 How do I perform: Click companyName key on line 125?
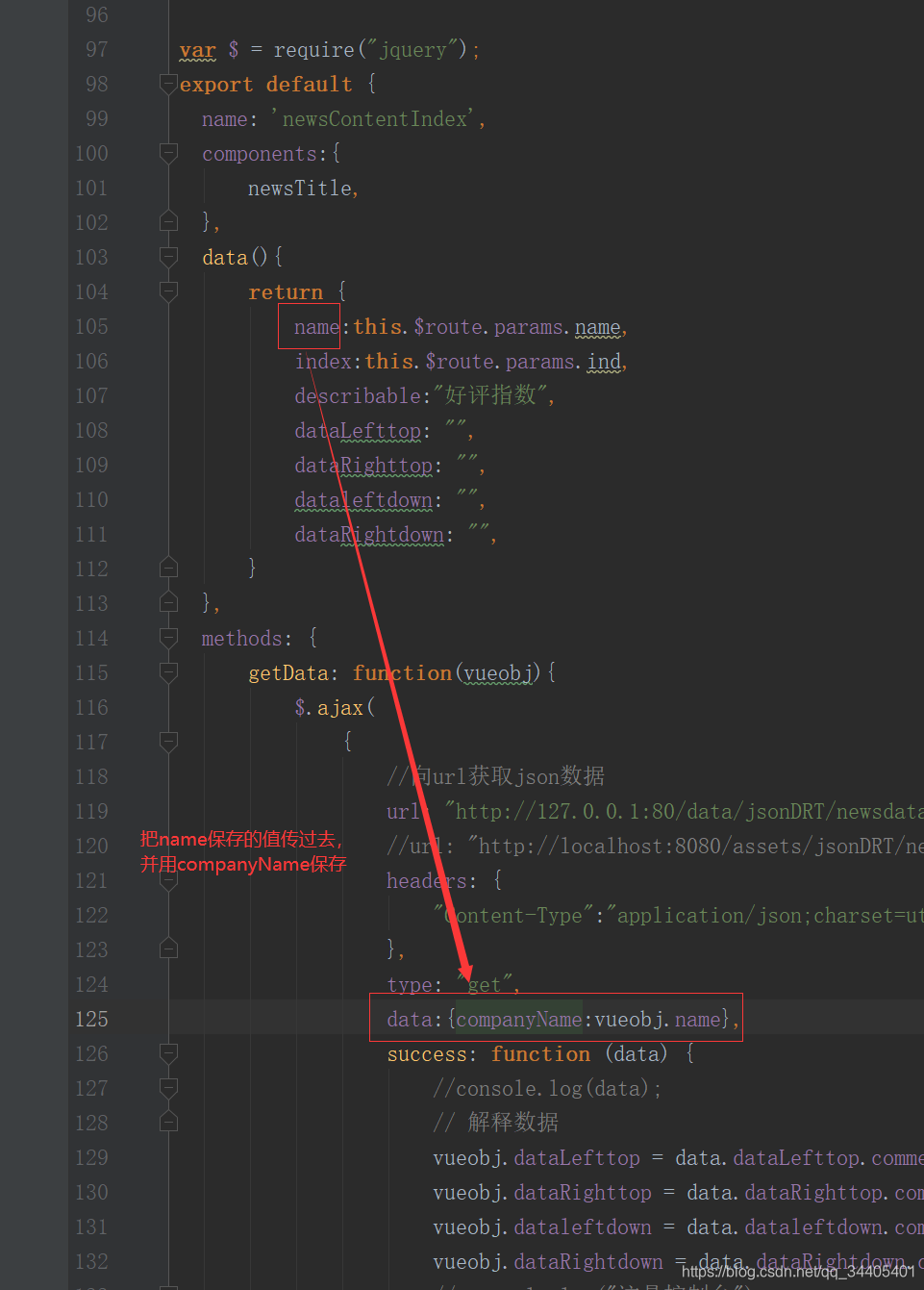coord(518,1020)
